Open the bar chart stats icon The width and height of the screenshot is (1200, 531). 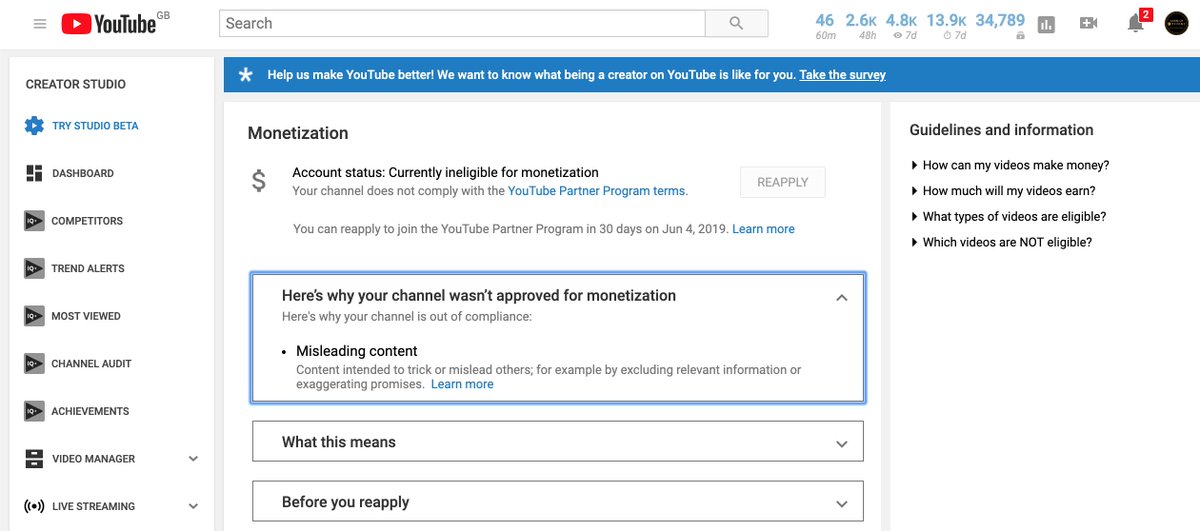[1046, 25]
